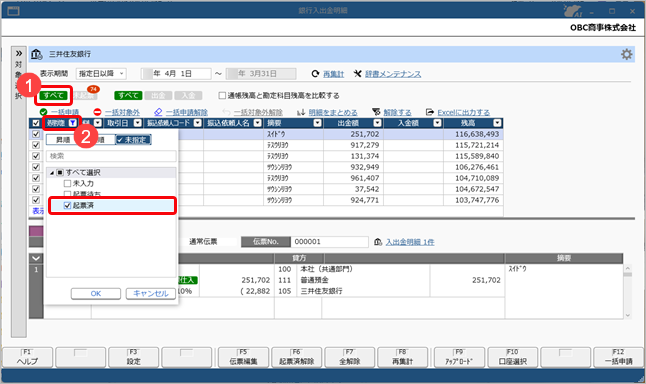Toggle すべて選択 checkbox in filter list
The image size is (646, 384).
60,173
